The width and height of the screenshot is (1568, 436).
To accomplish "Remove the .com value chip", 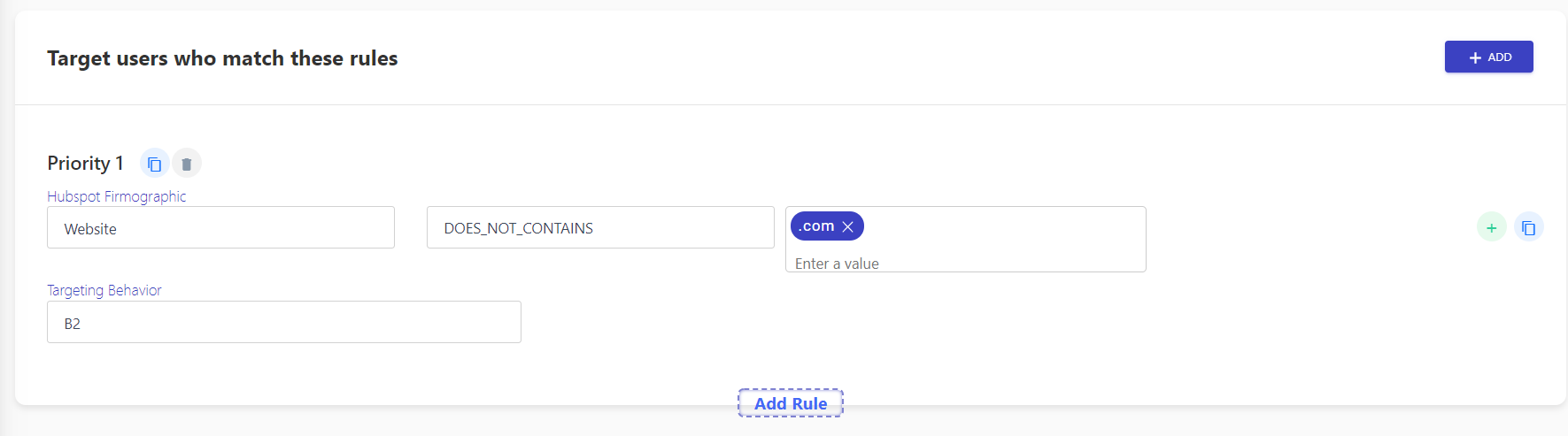I will pos(848,227).
